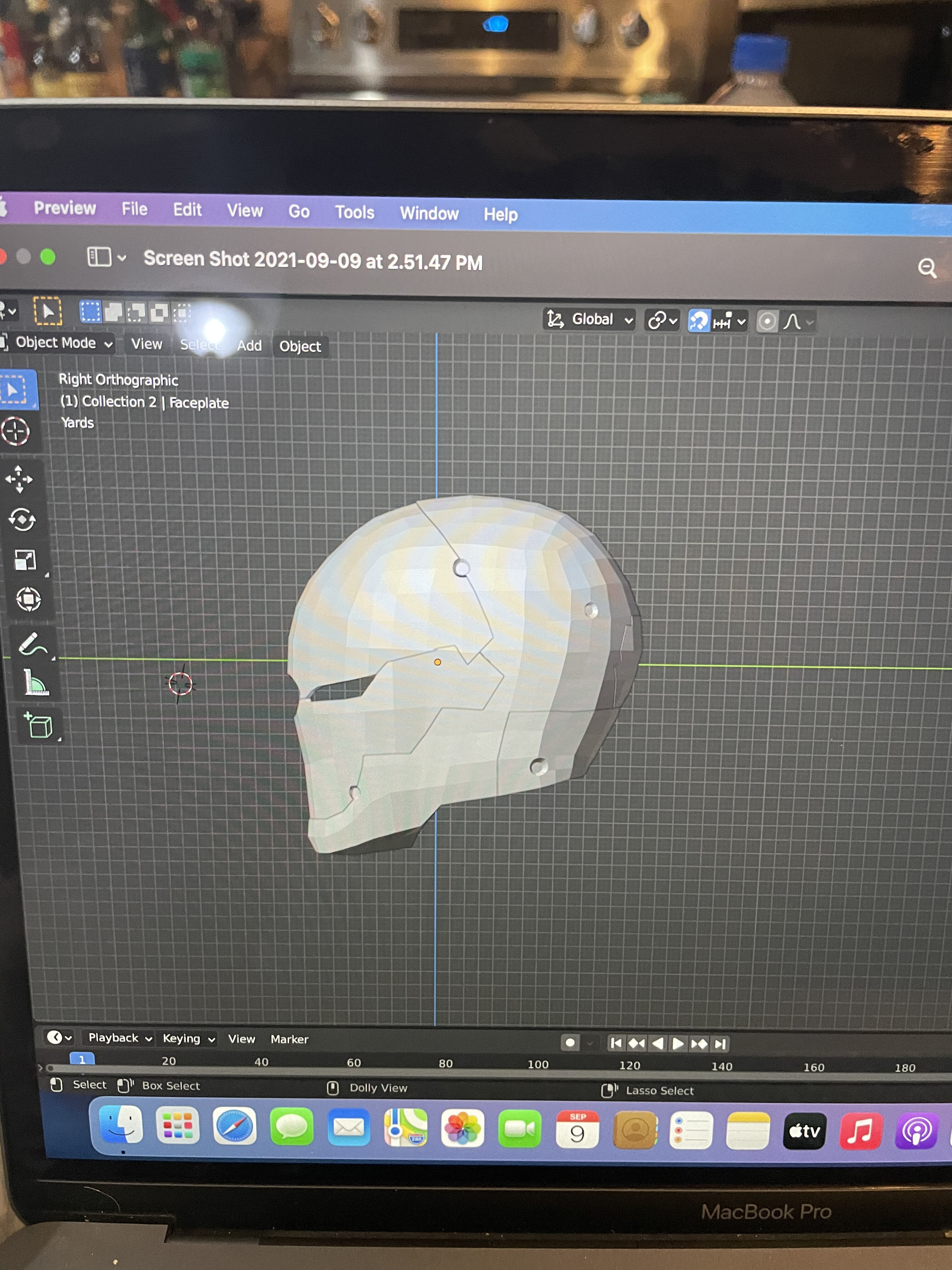Open the snap element options dropdown

click(729, 322)
